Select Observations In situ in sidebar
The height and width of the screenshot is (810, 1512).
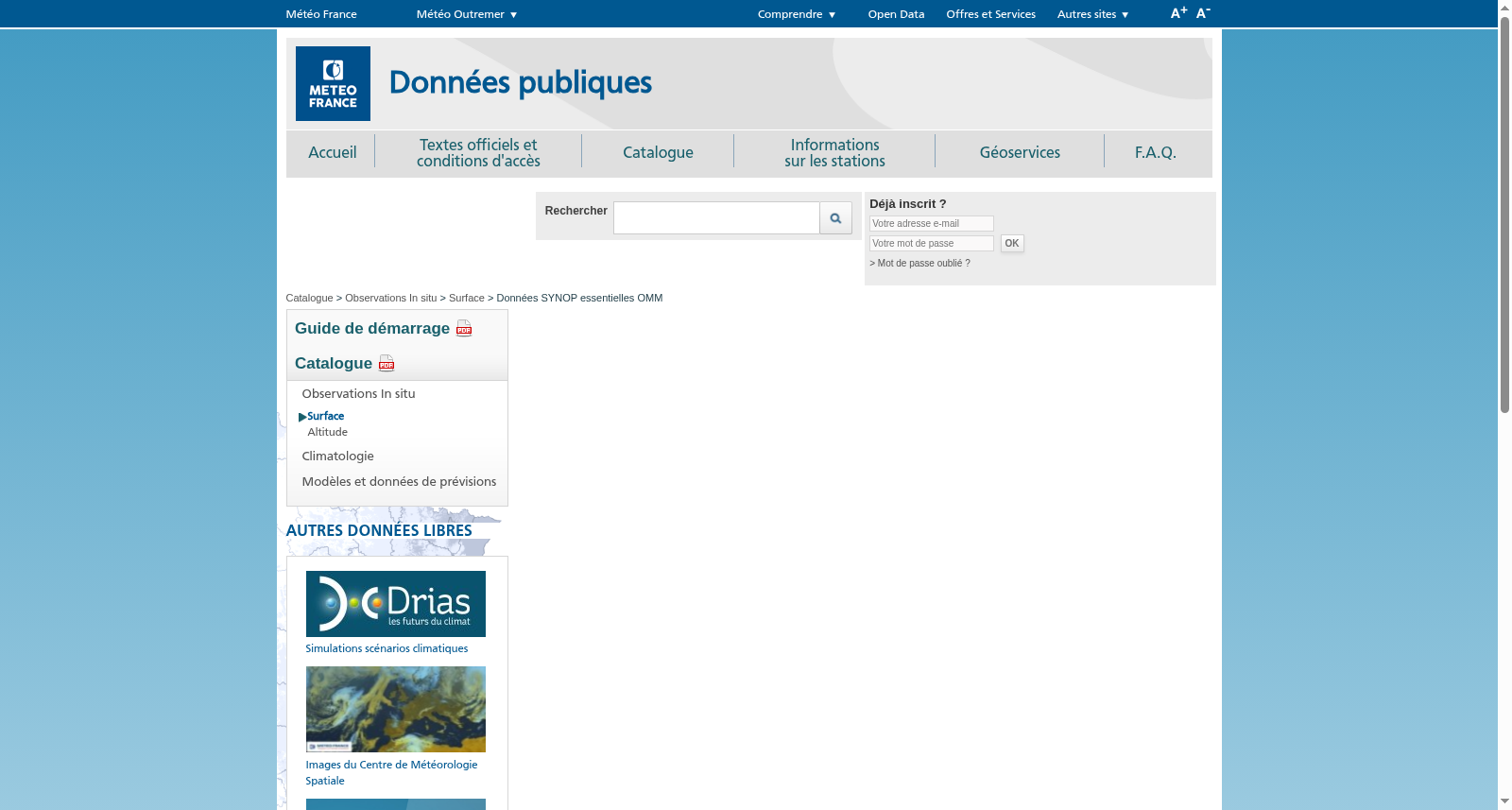tap(358, 394)
